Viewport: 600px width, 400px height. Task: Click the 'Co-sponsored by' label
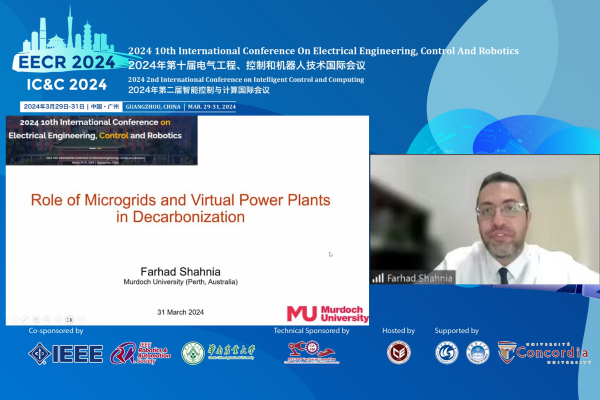[x=56, y=331]
